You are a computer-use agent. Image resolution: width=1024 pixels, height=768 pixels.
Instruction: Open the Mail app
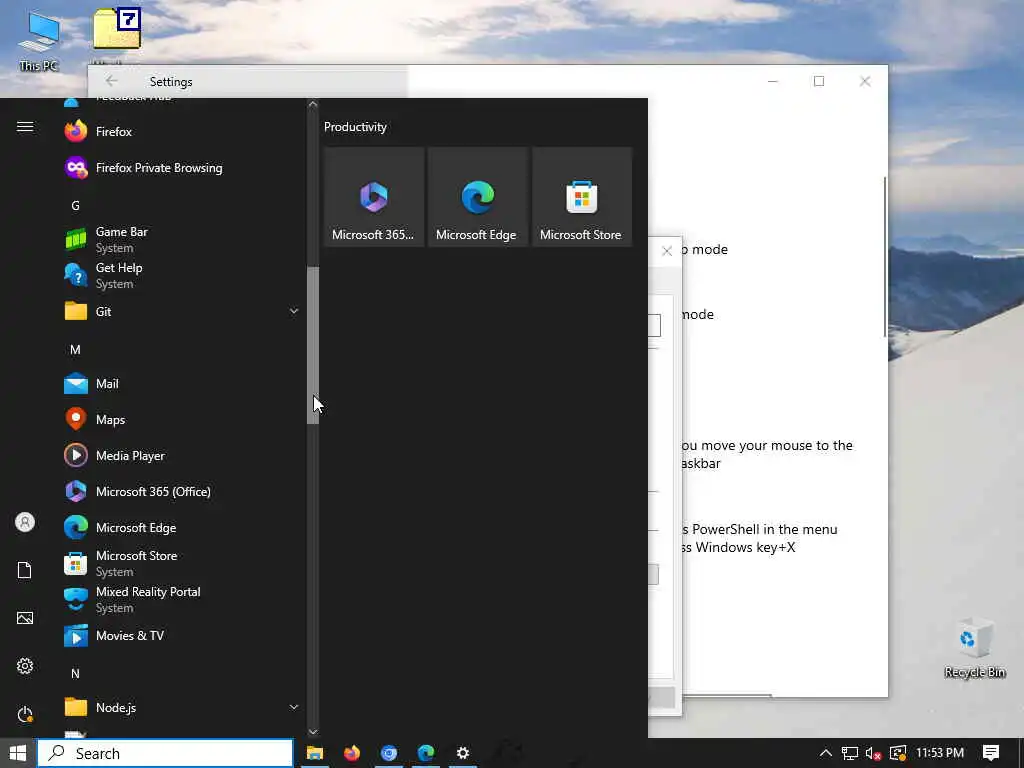183,384
